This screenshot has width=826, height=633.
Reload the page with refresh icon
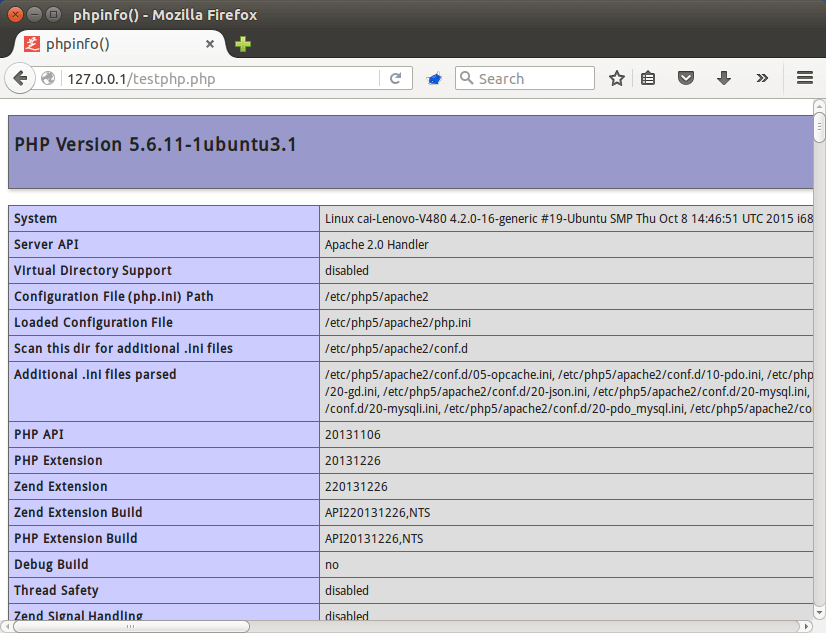(396, 78)
